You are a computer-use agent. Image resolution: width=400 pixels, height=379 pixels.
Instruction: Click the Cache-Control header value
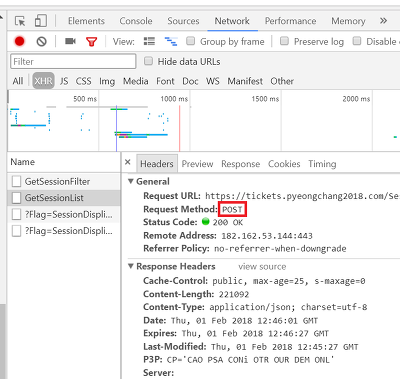click(x=289, y=281)
